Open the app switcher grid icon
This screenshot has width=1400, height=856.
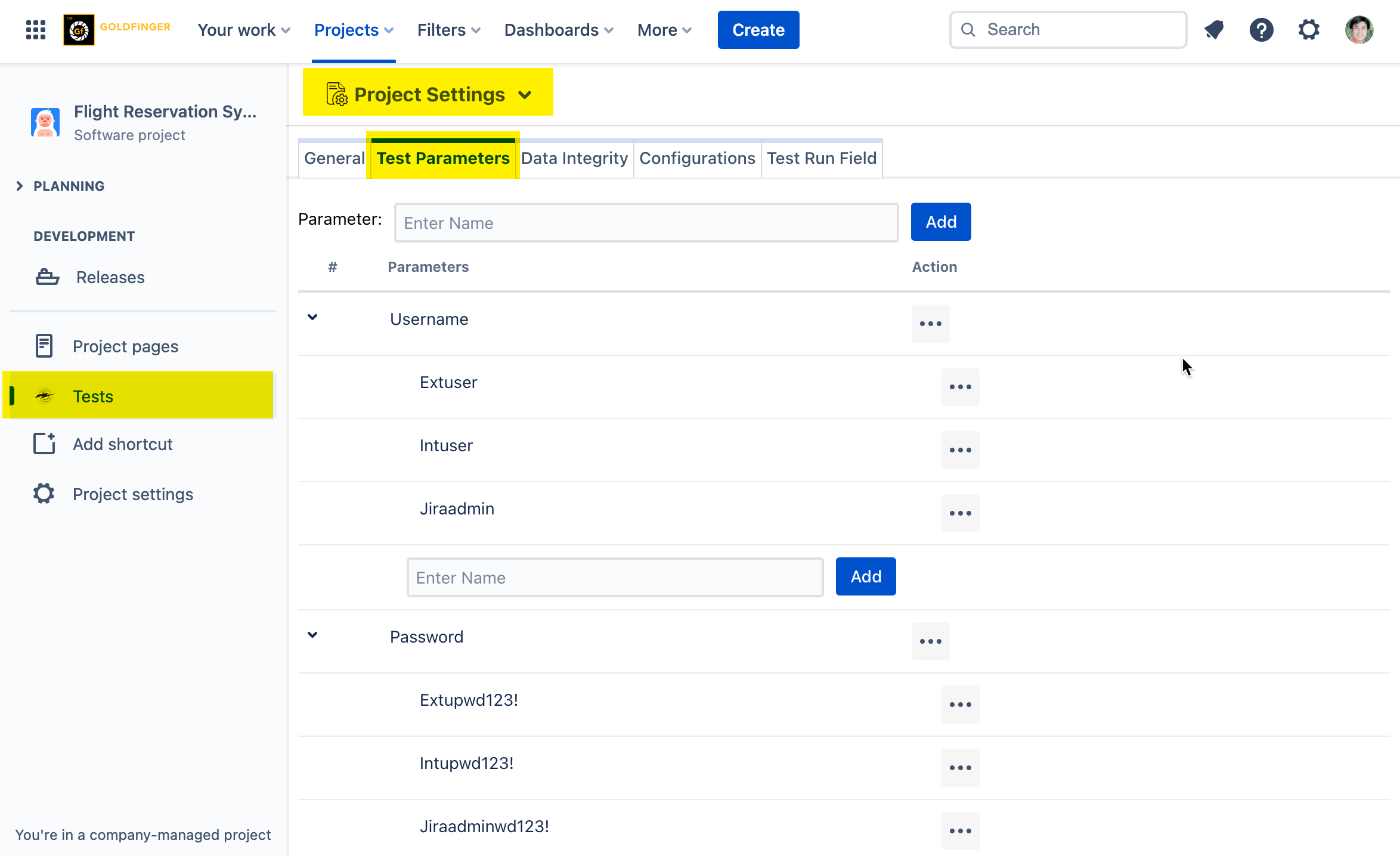click(x=36, y=30)
